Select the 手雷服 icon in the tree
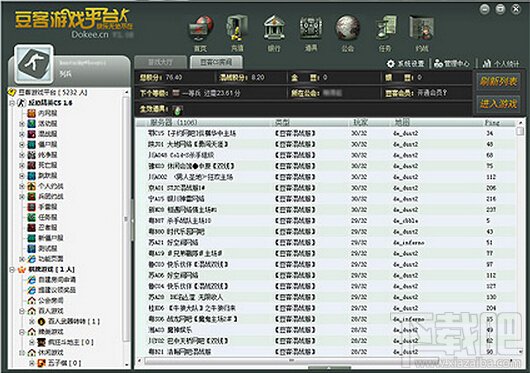530x373 pixels. 31,207
